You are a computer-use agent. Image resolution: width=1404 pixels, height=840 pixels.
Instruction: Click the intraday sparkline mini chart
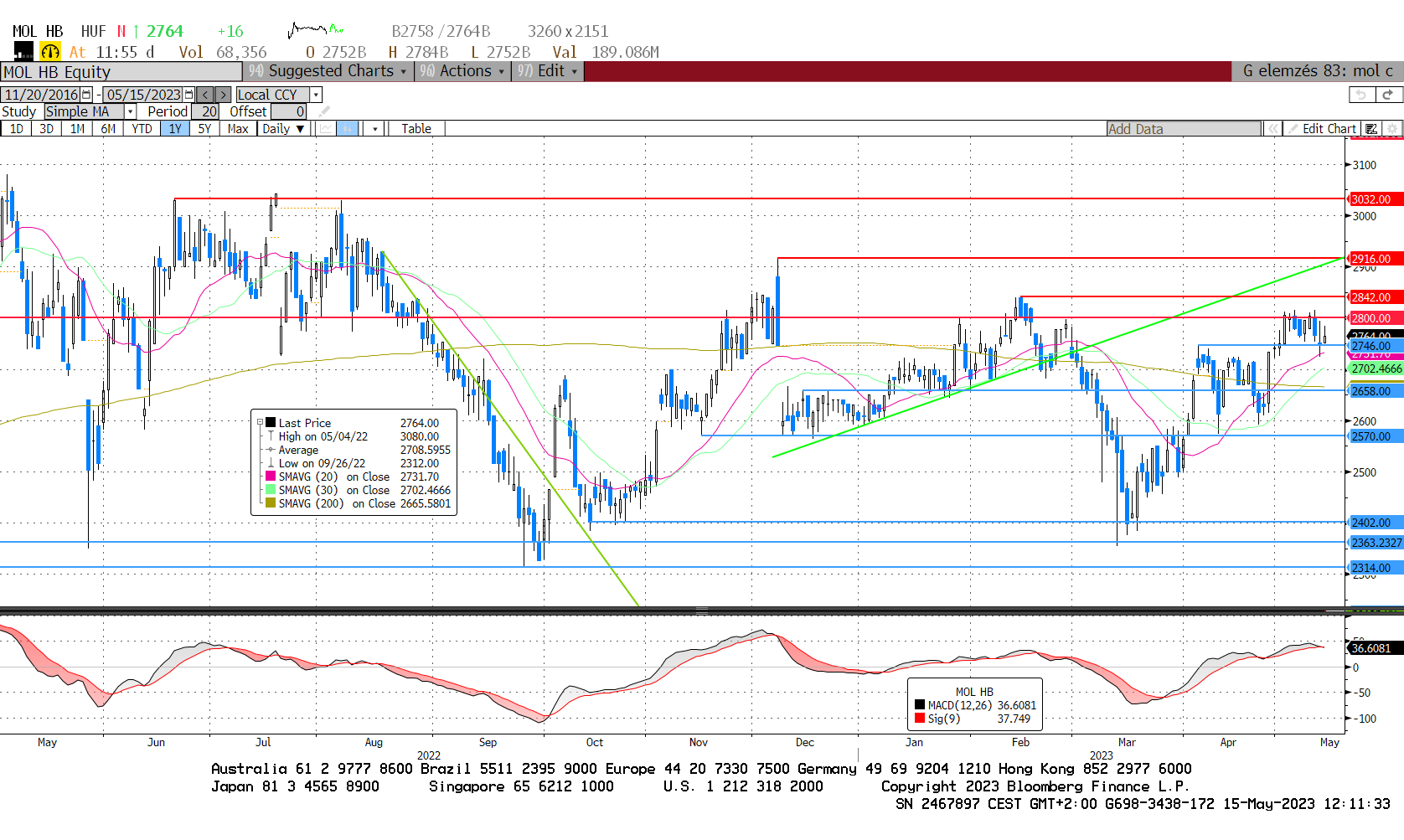tap(315, 31)
